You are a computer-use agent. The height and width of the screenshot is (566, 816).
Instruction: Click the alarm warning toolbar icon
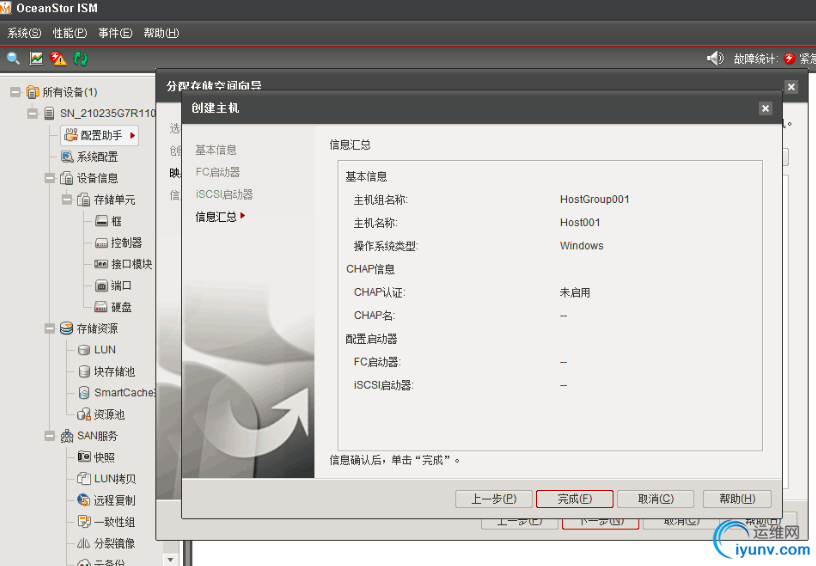58,58
